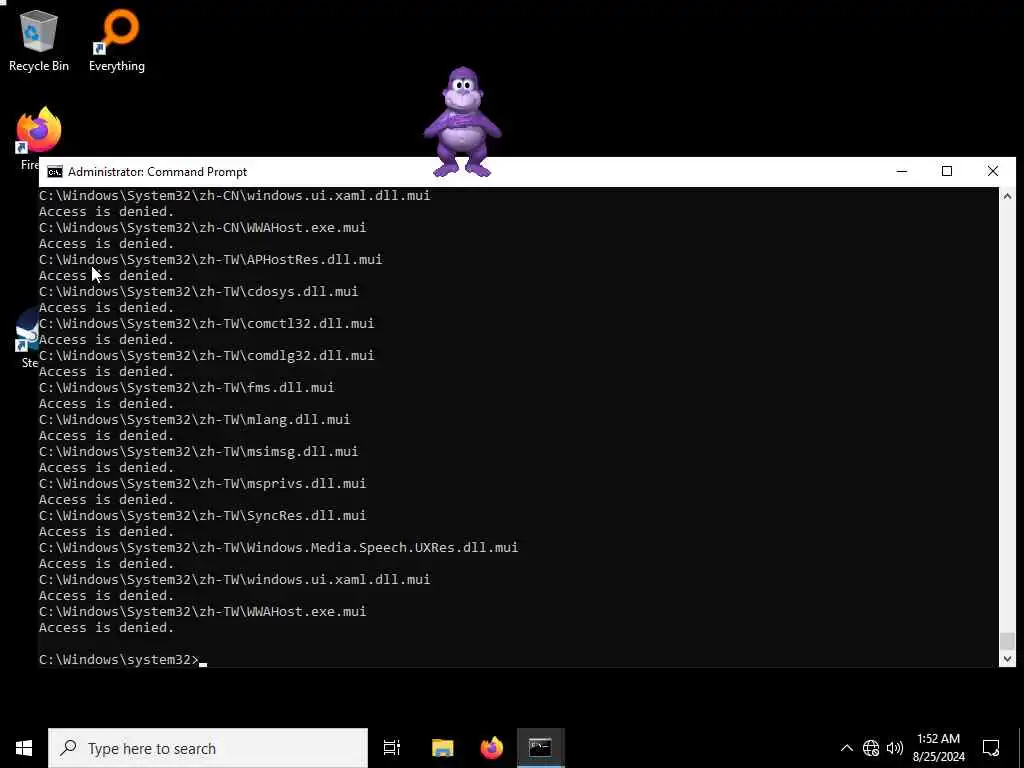Screen dimensions: 1024x768
Task: Open the Everything search desktop icon
Action: (x=117, y=40)
